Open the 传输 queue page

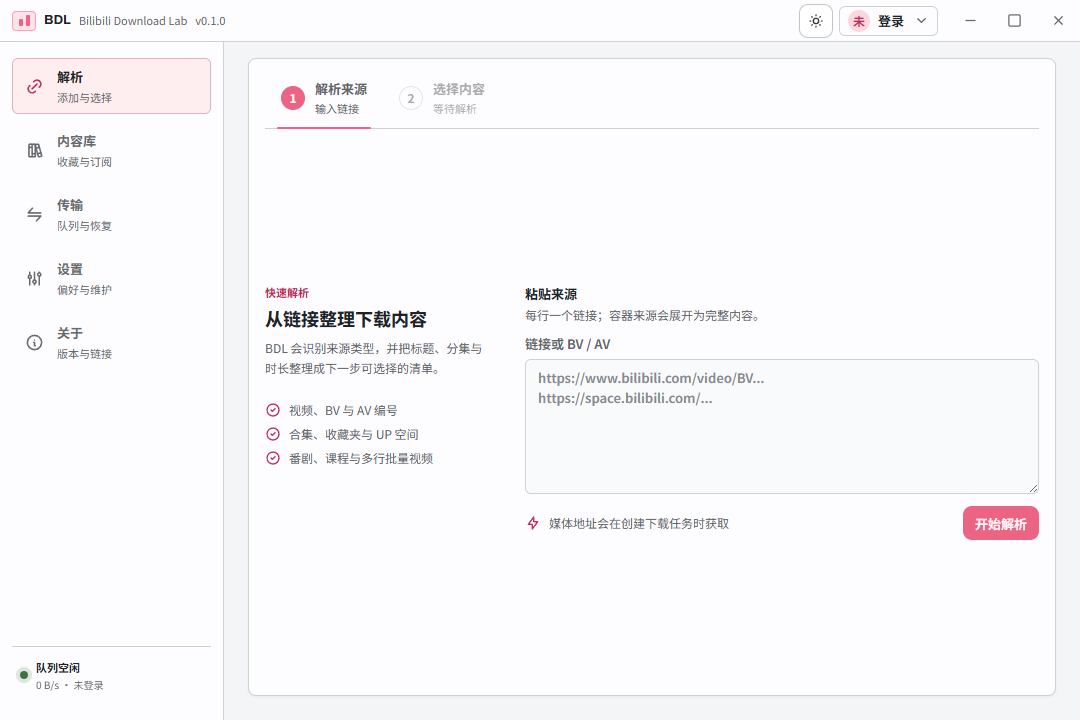pos(112,214)
